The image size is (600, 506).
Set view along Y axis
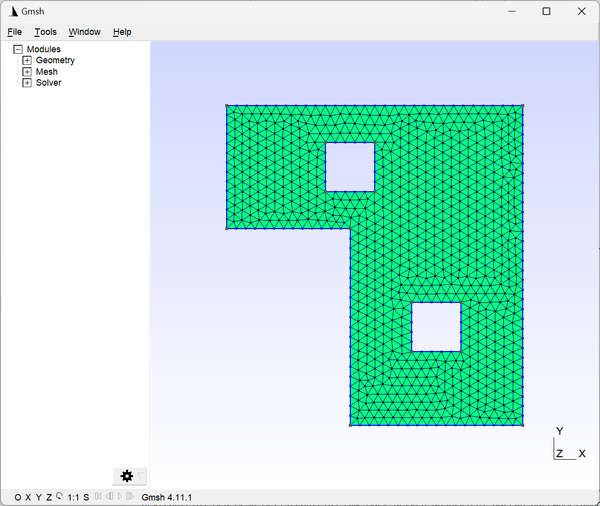coord(39,497)
